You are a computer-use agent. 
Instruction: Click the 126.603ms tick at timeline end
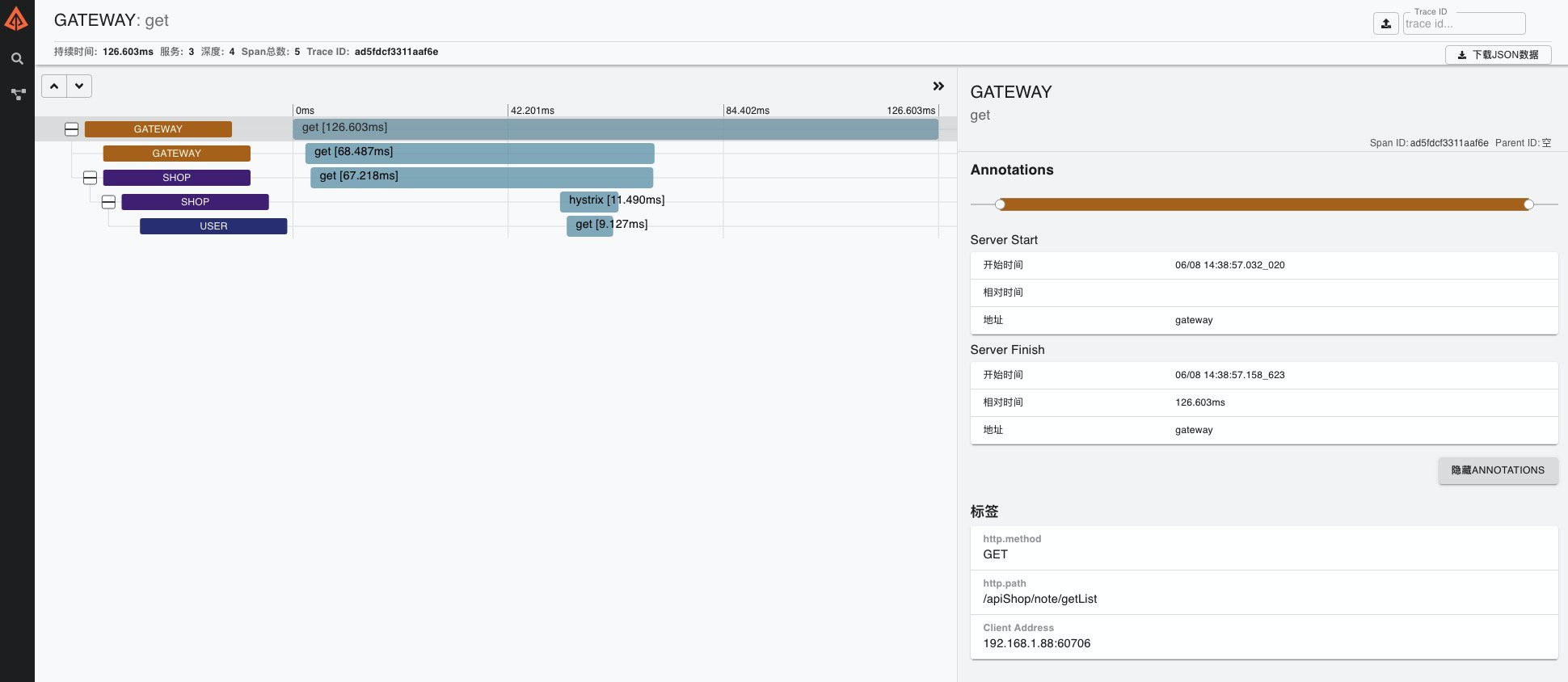[x=911, y=111]
